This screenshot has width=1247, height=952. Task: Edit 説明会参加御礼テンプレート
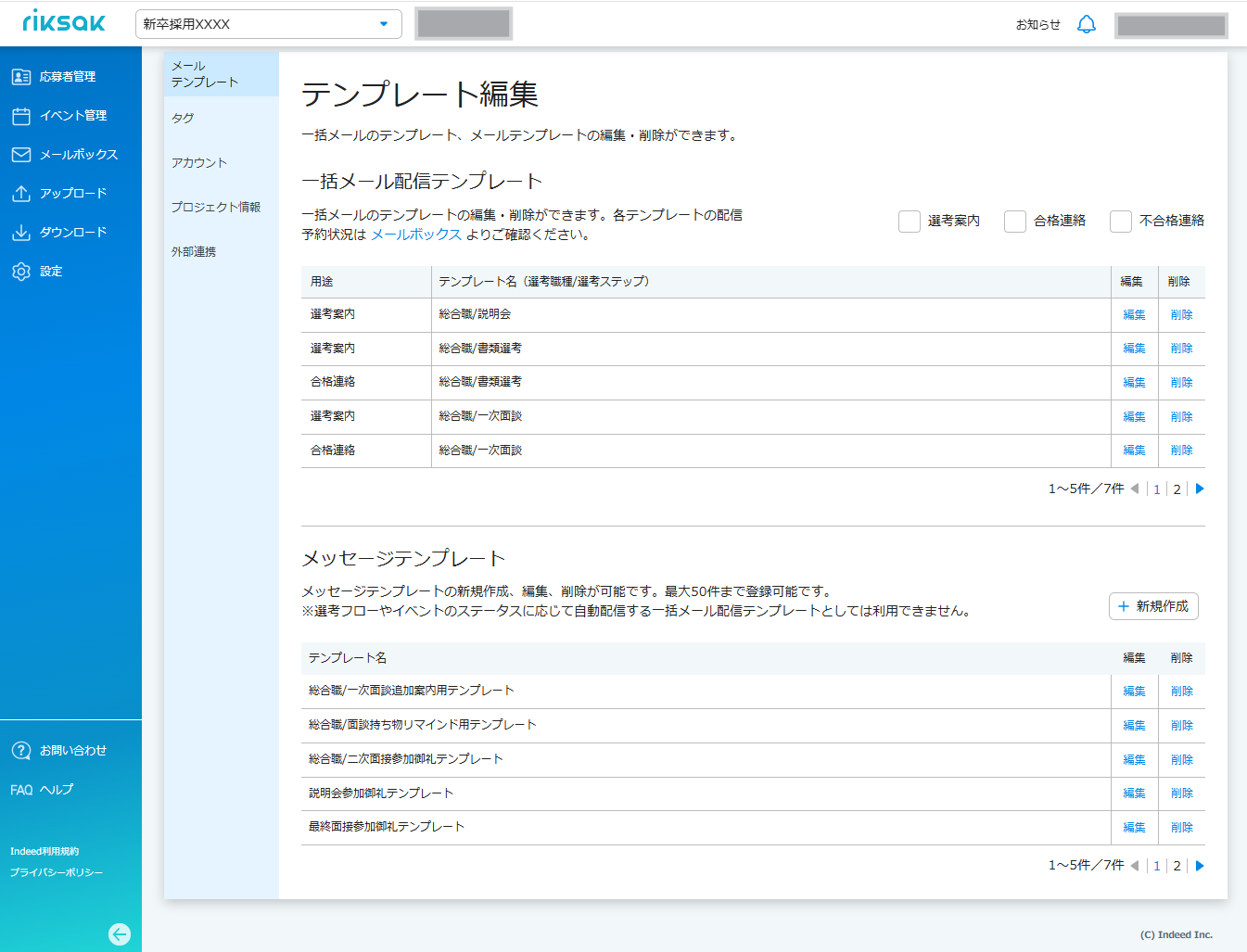pyautogui.click(x=1134, y=793)
